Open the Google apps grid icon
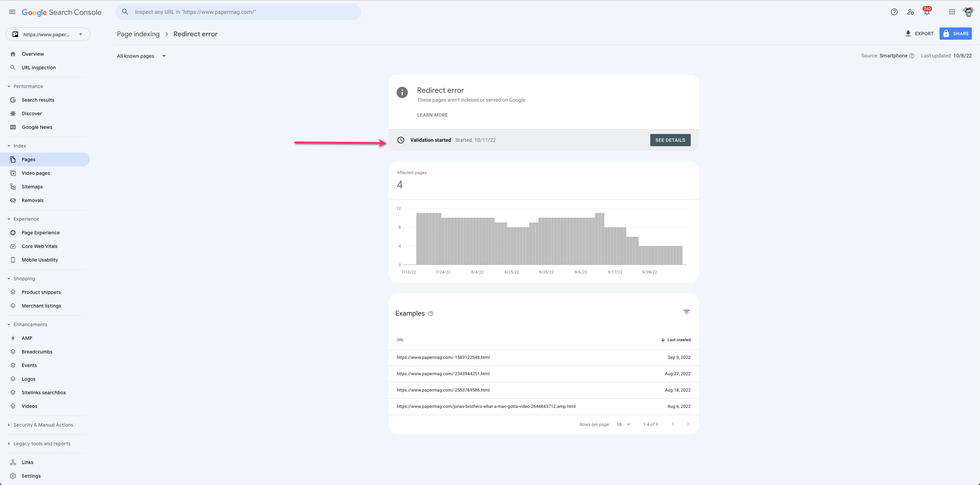The image size is (980, 485). 952,12
